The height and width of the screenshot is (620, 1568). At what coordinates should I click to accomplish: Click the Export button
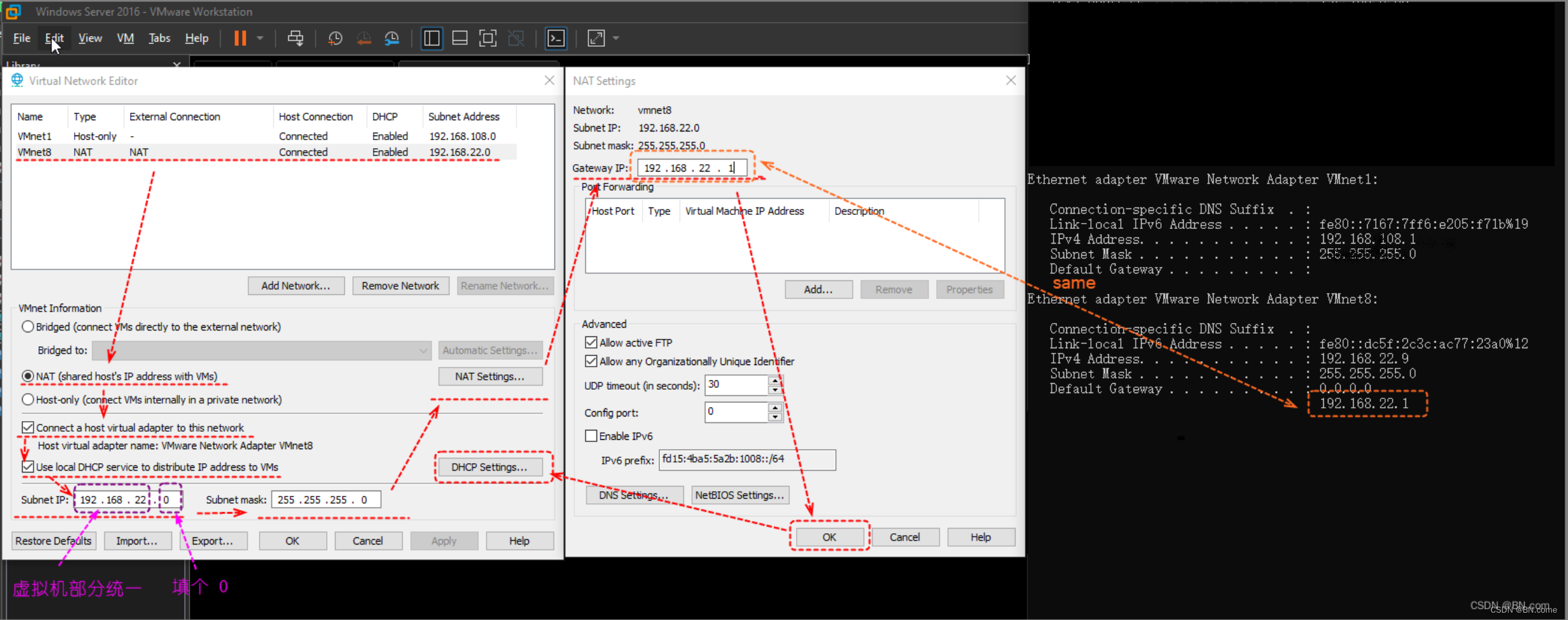[x=213, y=541]
